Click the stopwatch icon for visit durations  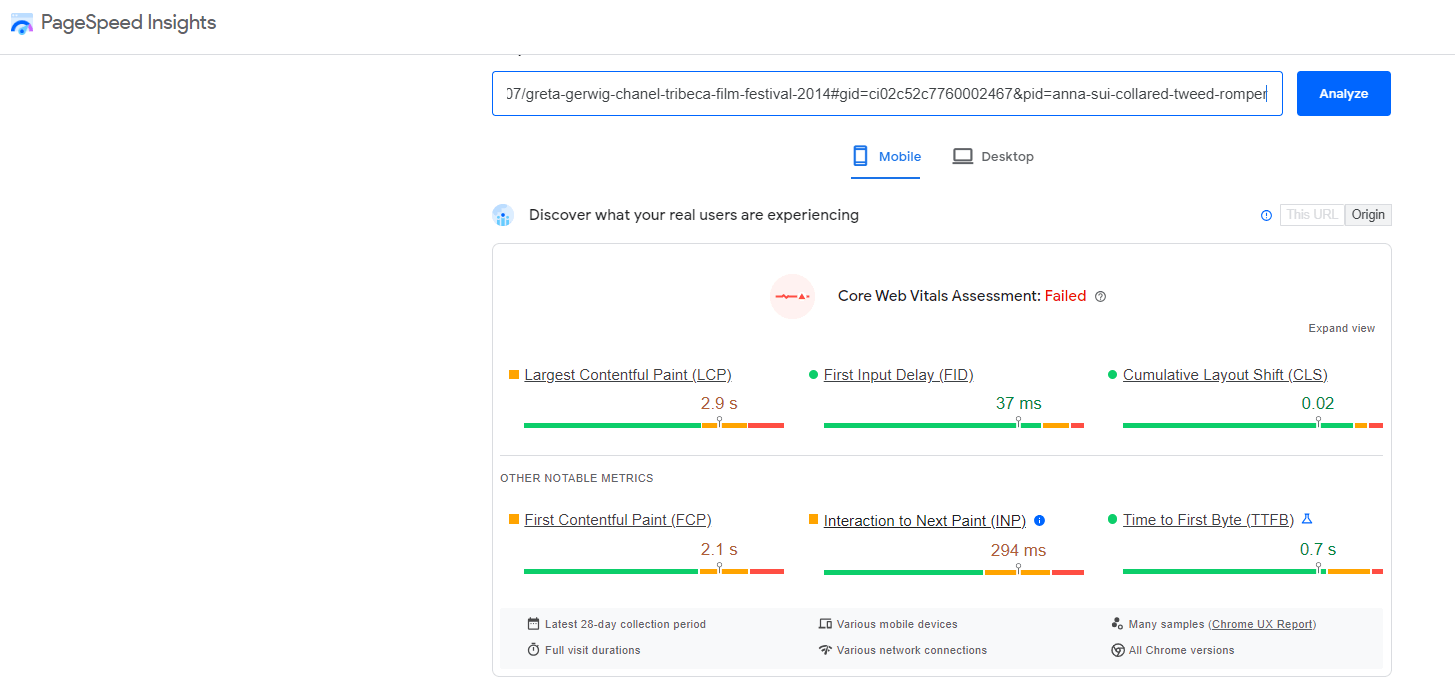point(533,650)
